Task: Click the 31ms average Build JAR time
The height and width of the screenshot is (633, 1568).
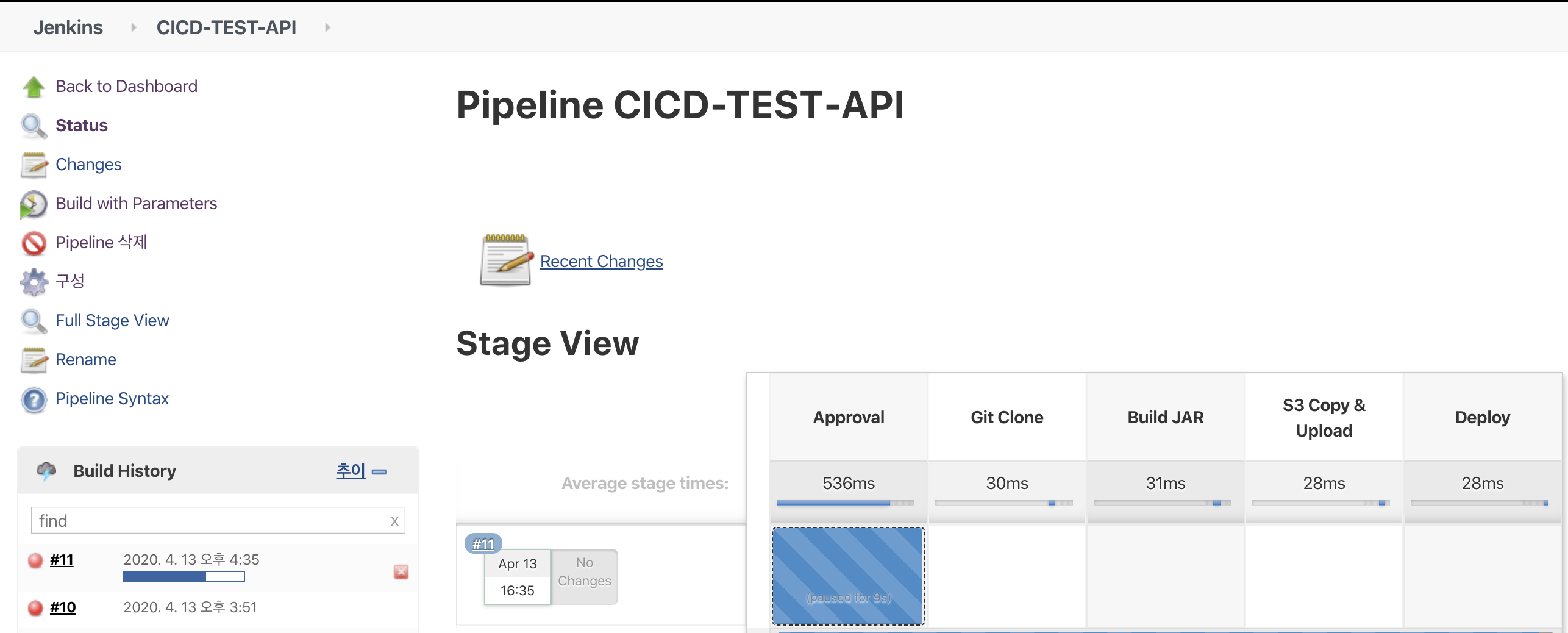Action: (1165, 483)
